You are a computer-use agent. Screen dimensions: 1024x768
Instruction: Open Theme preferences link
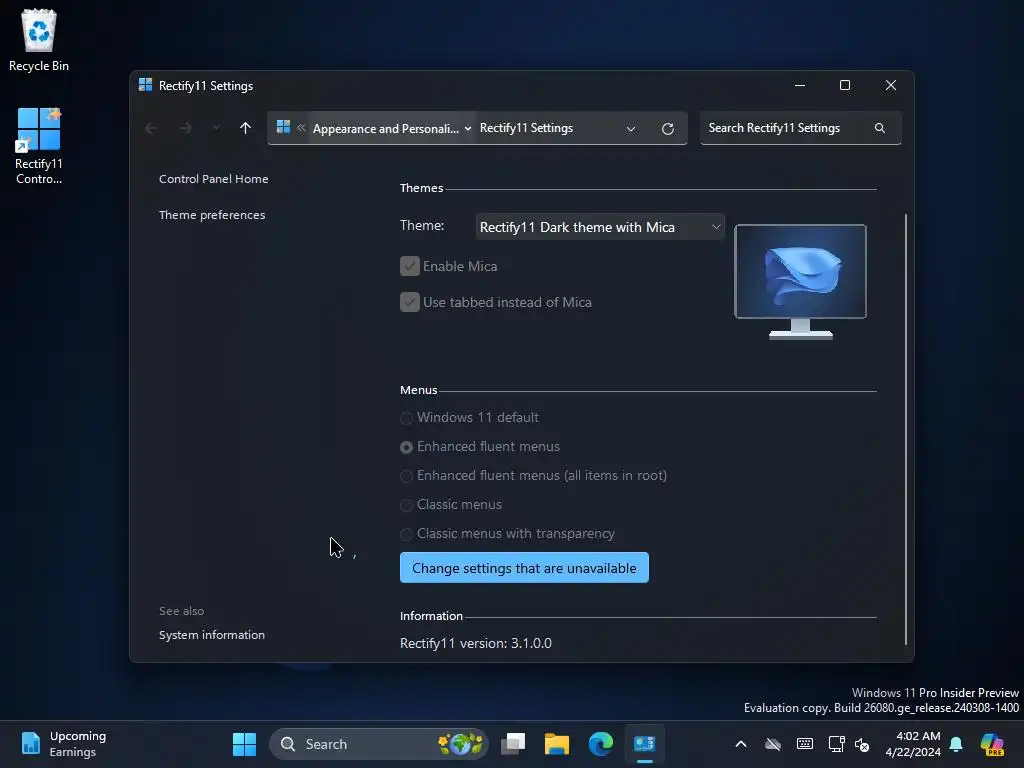[x=212, y=215]
